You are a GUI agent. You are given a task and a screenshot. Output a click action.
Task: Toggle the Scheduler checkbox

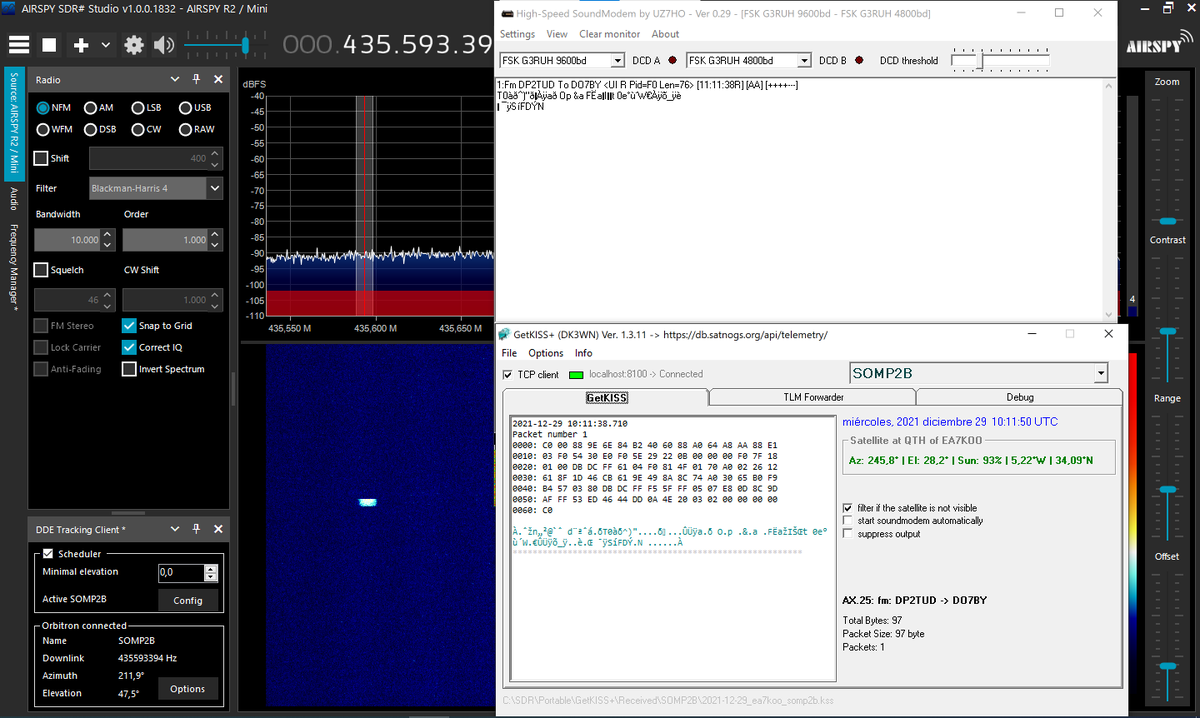tap(47, 553)
